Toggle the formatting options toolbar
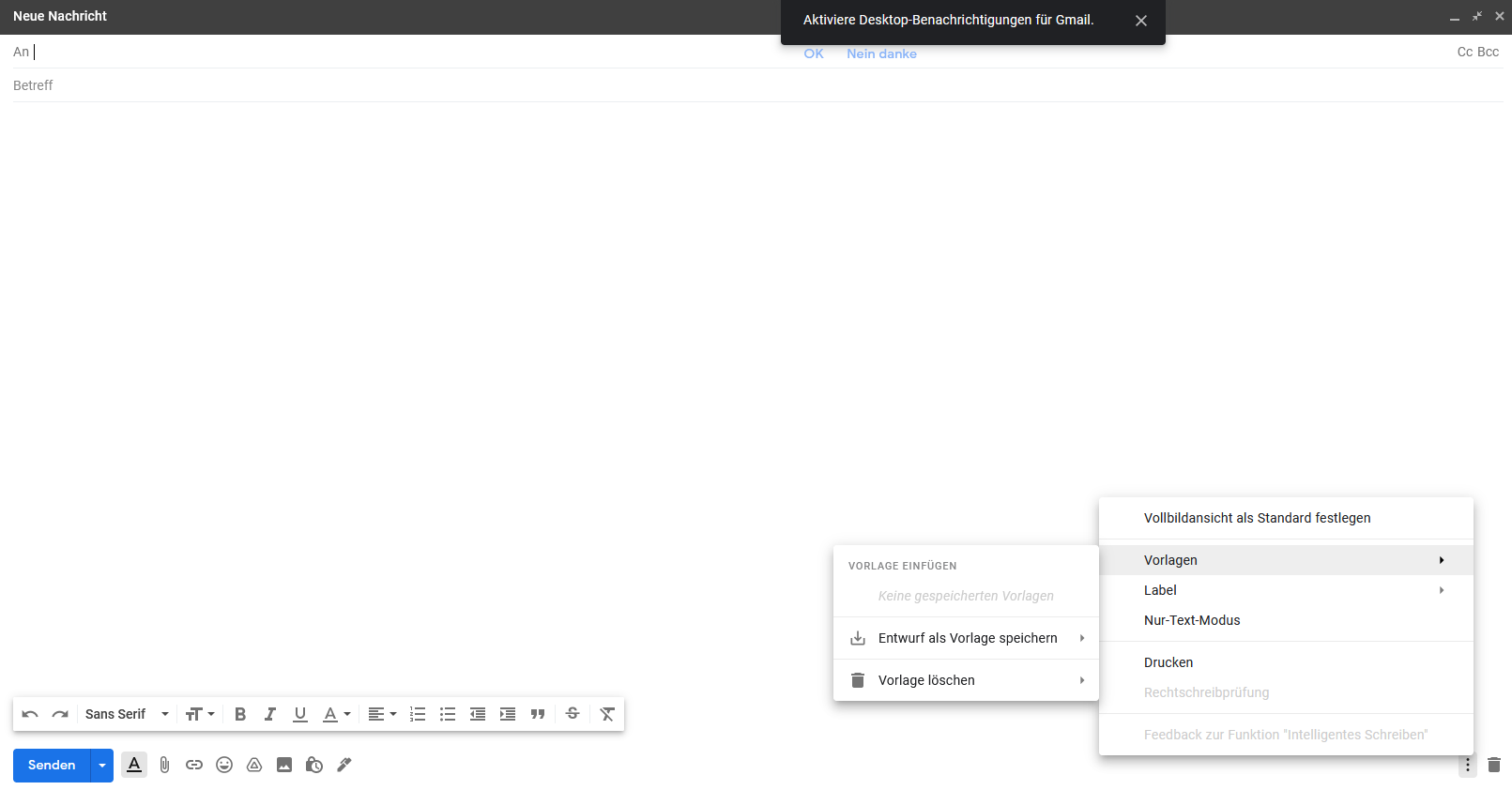The image size is (1512, 790). [x=134, y=766]
